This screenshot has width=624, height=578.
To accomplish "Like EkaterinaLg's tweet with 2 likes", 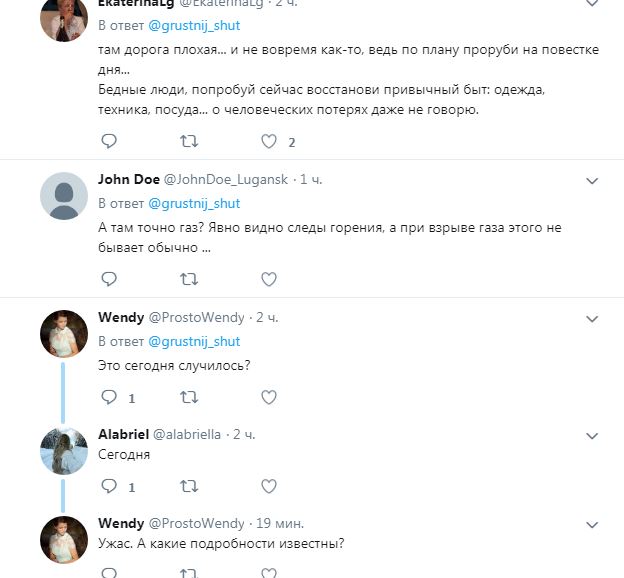I will tap(268, 142).
